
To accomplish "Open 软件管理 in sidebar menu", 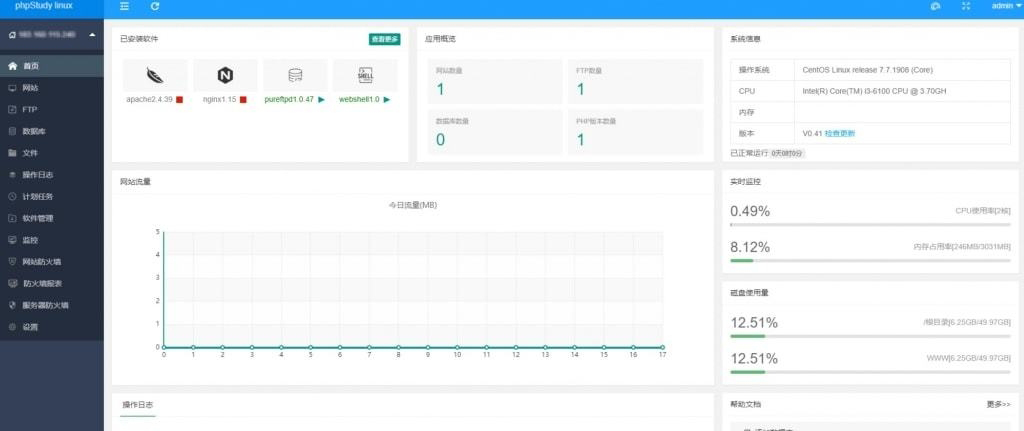I will click(37, 218).
